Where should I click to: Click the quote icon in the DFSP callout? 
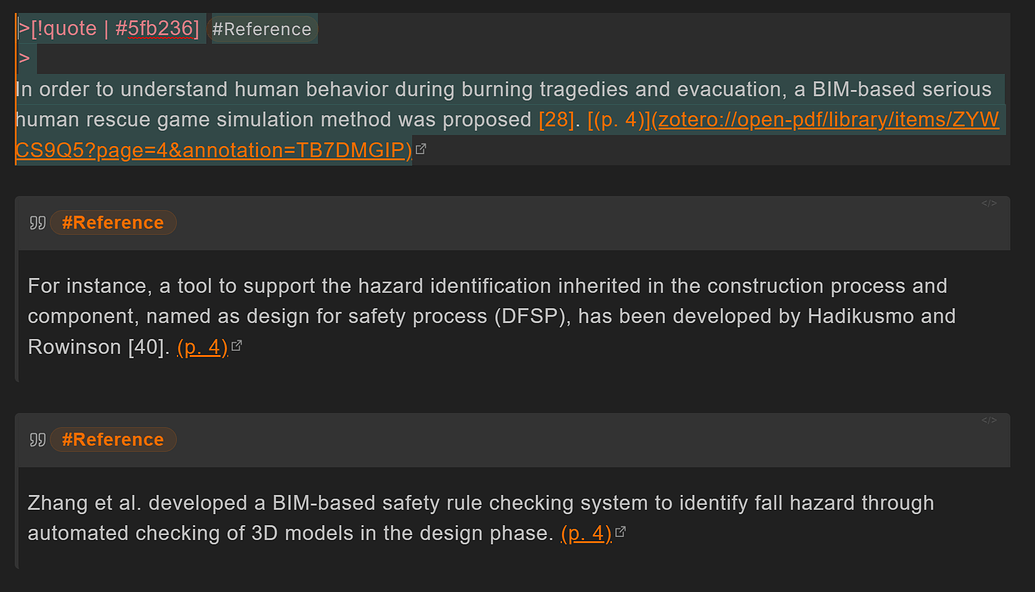tap(37, 223)
